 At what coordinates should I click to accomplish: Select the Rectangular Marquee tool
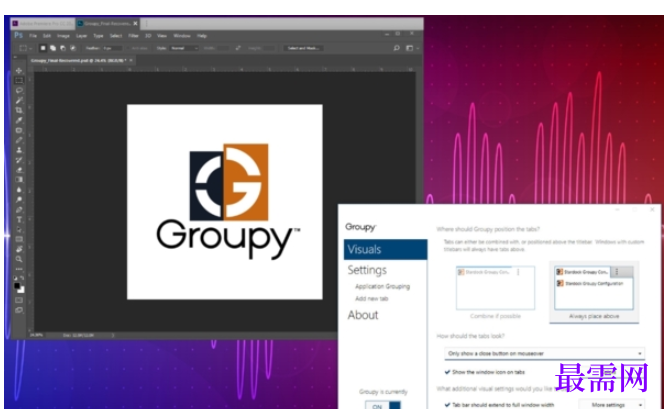tap(19, 80)
